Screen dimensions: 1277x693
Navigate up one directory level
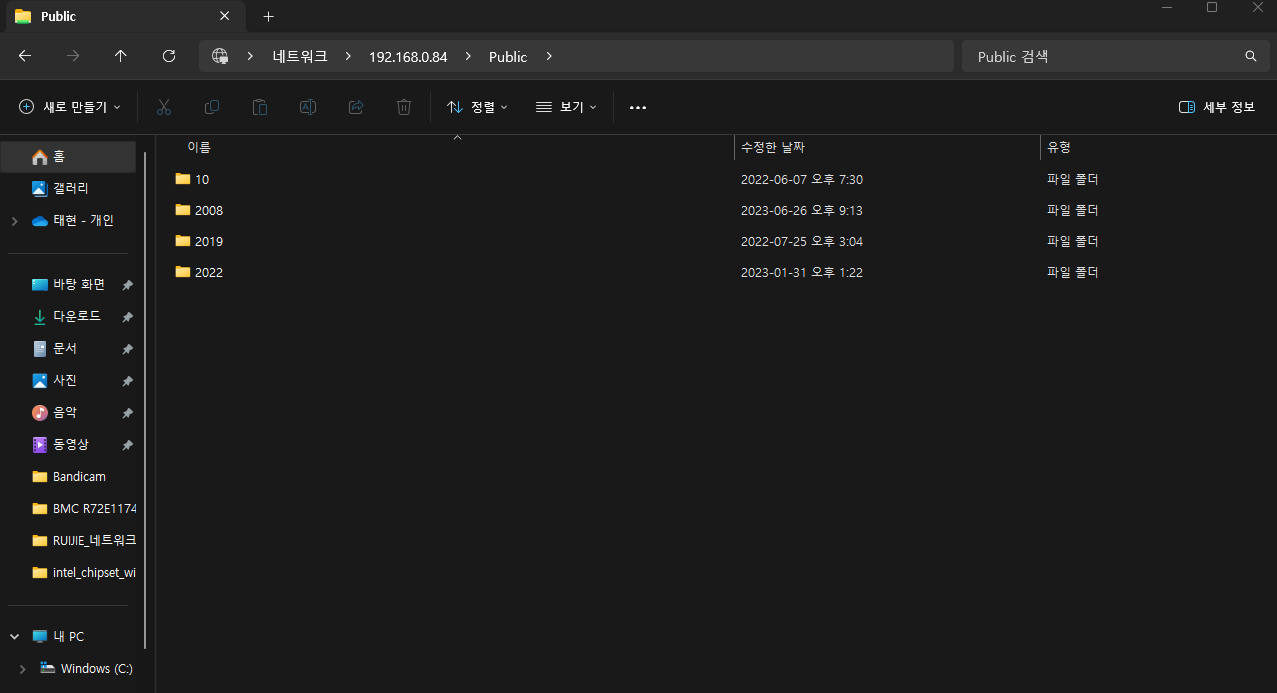pos(121,56)
